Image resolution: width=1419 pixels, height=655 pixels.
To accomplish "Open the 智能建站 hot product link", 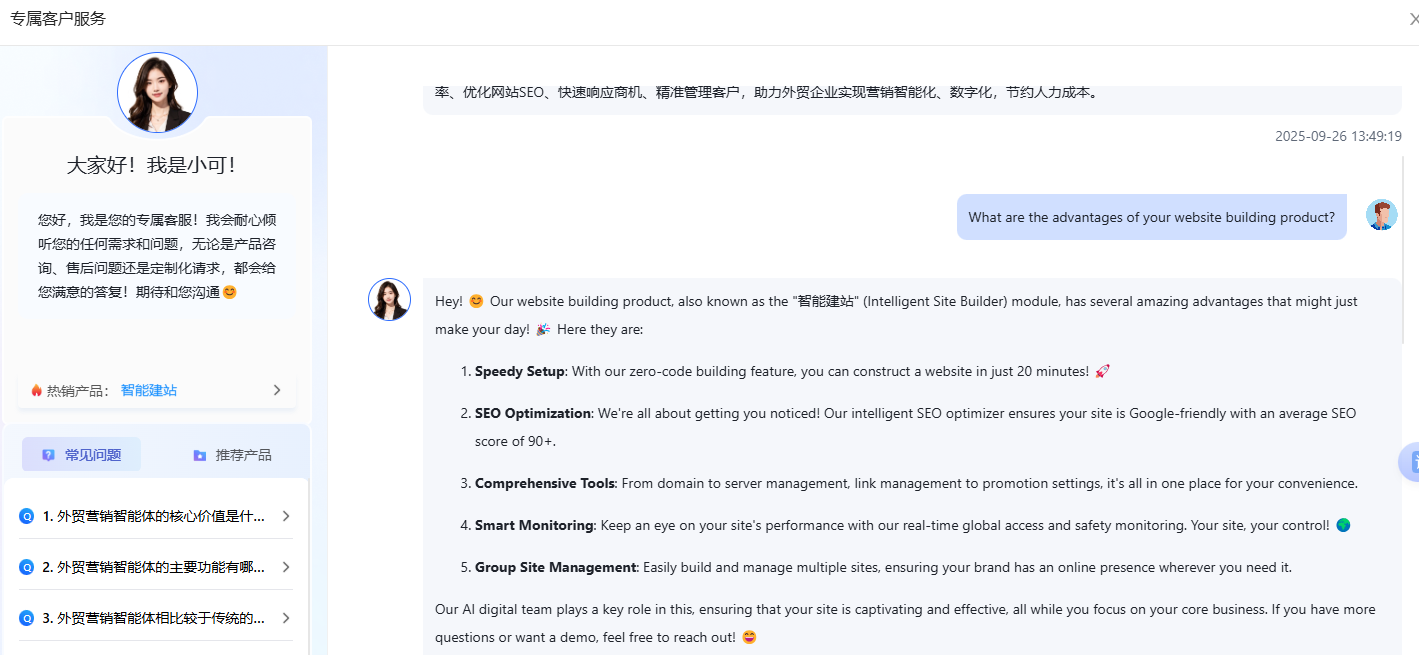I will coord(149,390).
